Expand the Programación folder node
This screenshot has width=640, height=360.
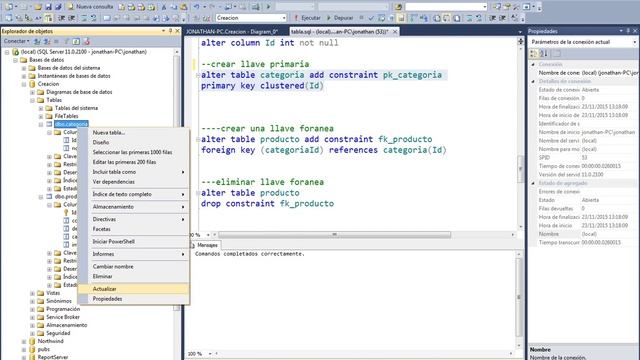click(32, 309)
